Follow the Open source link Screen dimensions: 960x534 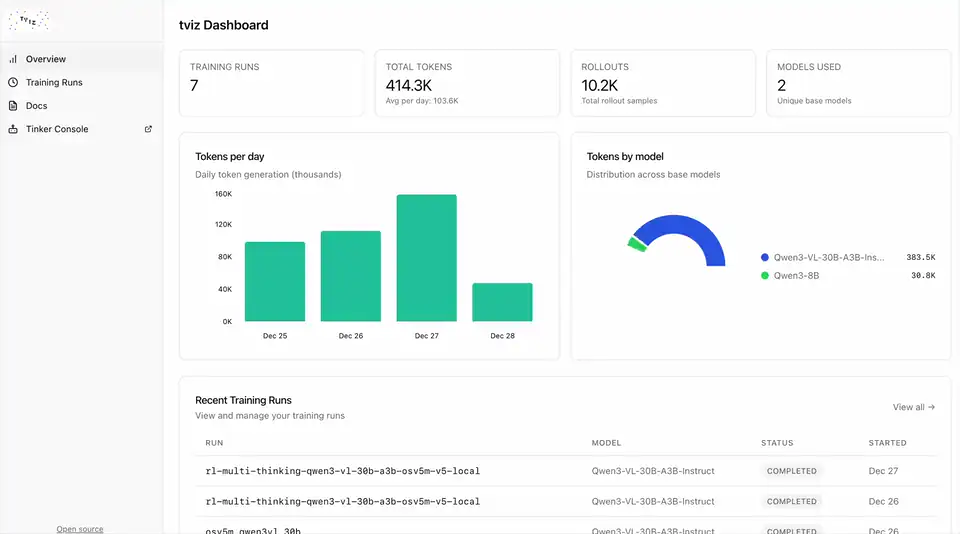coord(80,529)
